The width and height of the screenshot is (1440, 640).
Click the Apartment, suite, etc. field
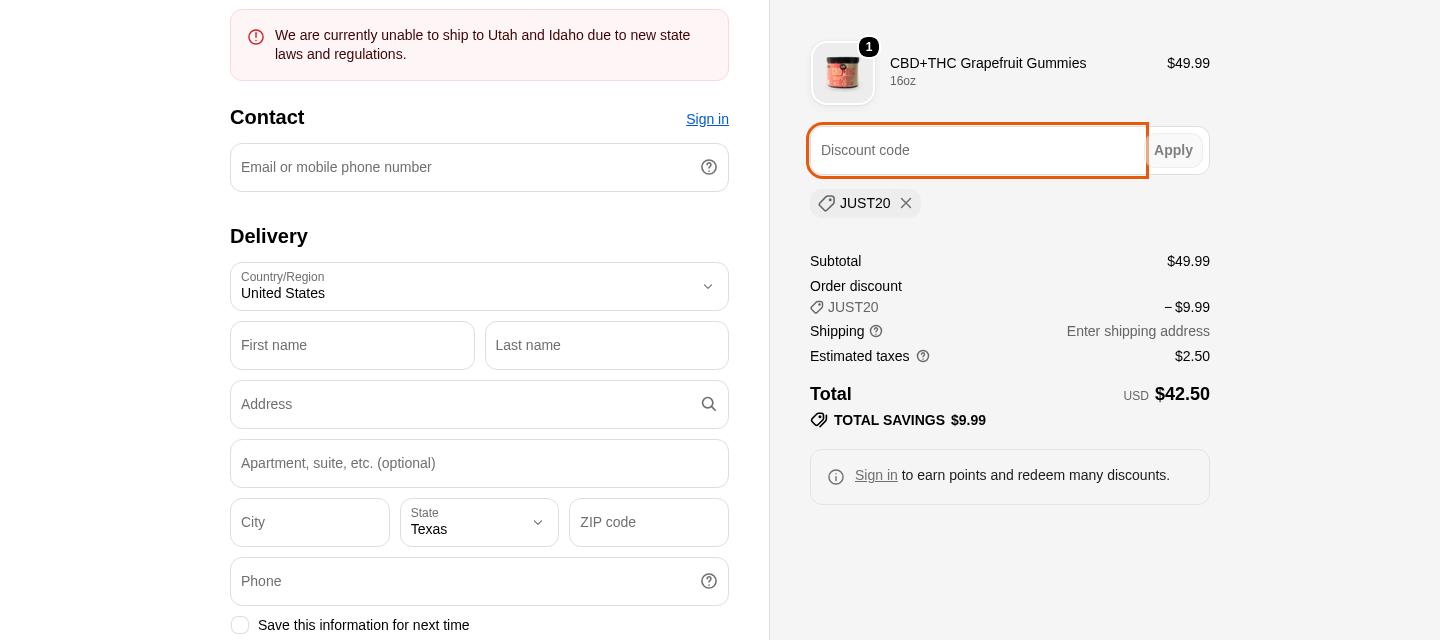479,463
